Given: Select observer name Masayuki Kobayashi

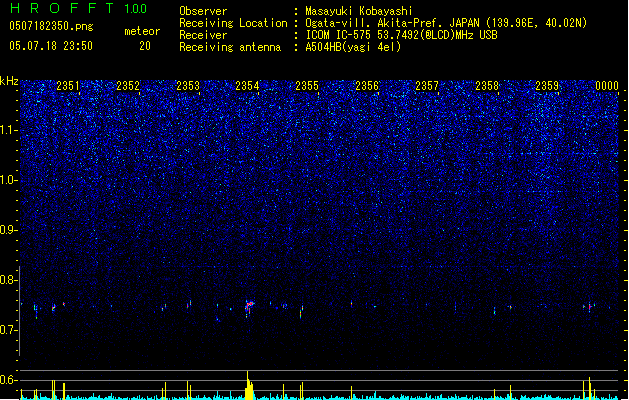Looking at the screenshot, I should pyautogui.click(x=359, y=11).
